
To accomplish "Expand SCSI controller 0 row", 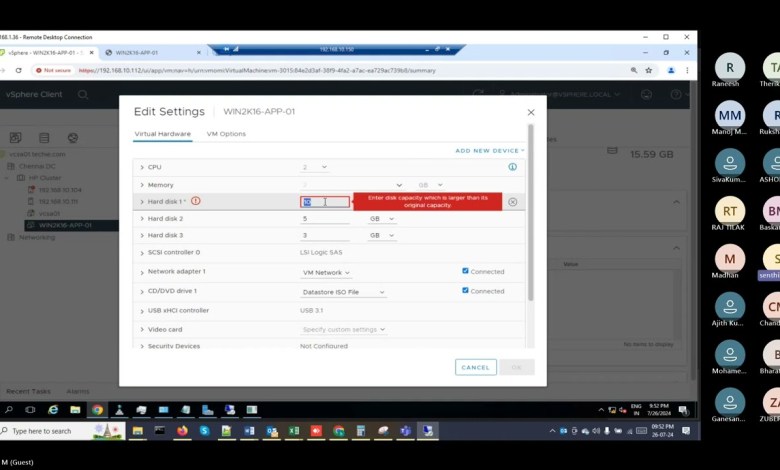I will tap(142, 253).
